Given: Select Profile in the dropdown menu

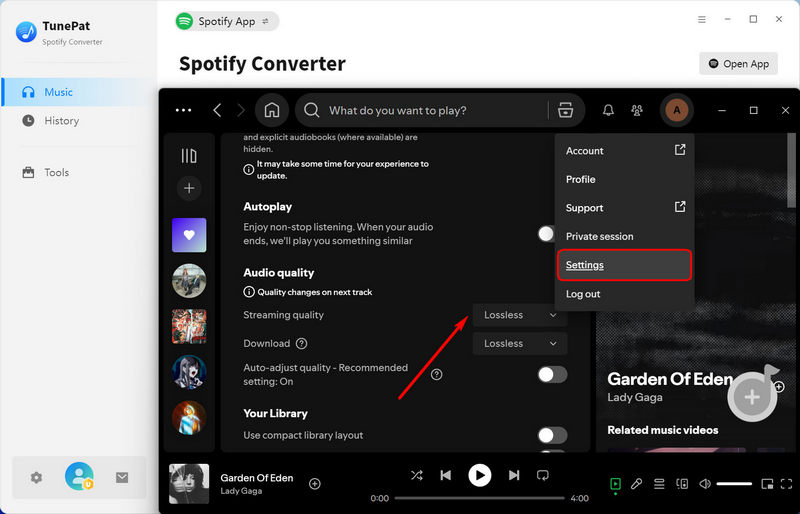Looking at the screenshot, I should tap(625, 179).
